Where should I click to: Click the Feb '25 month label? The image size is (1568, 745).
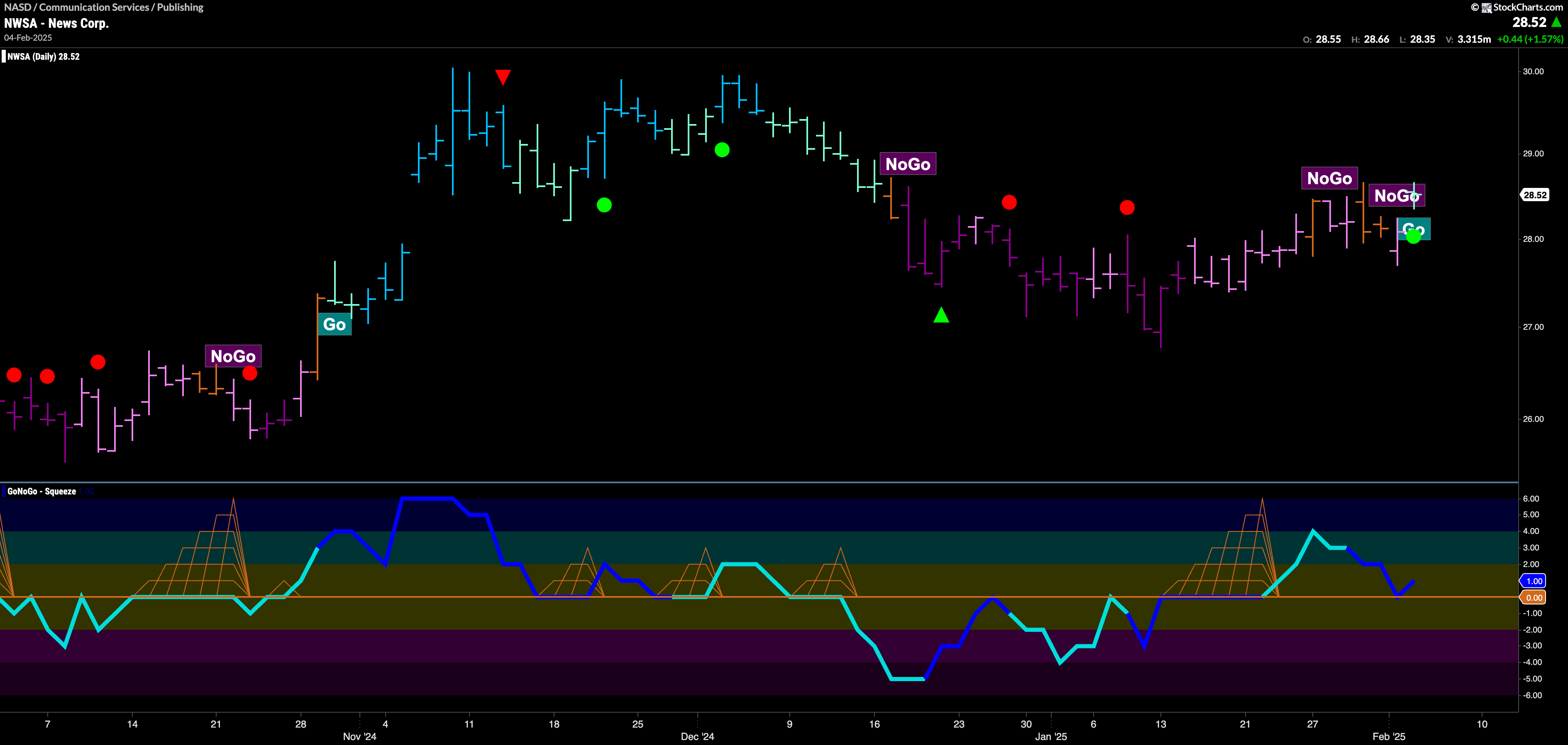[1389, 736]
